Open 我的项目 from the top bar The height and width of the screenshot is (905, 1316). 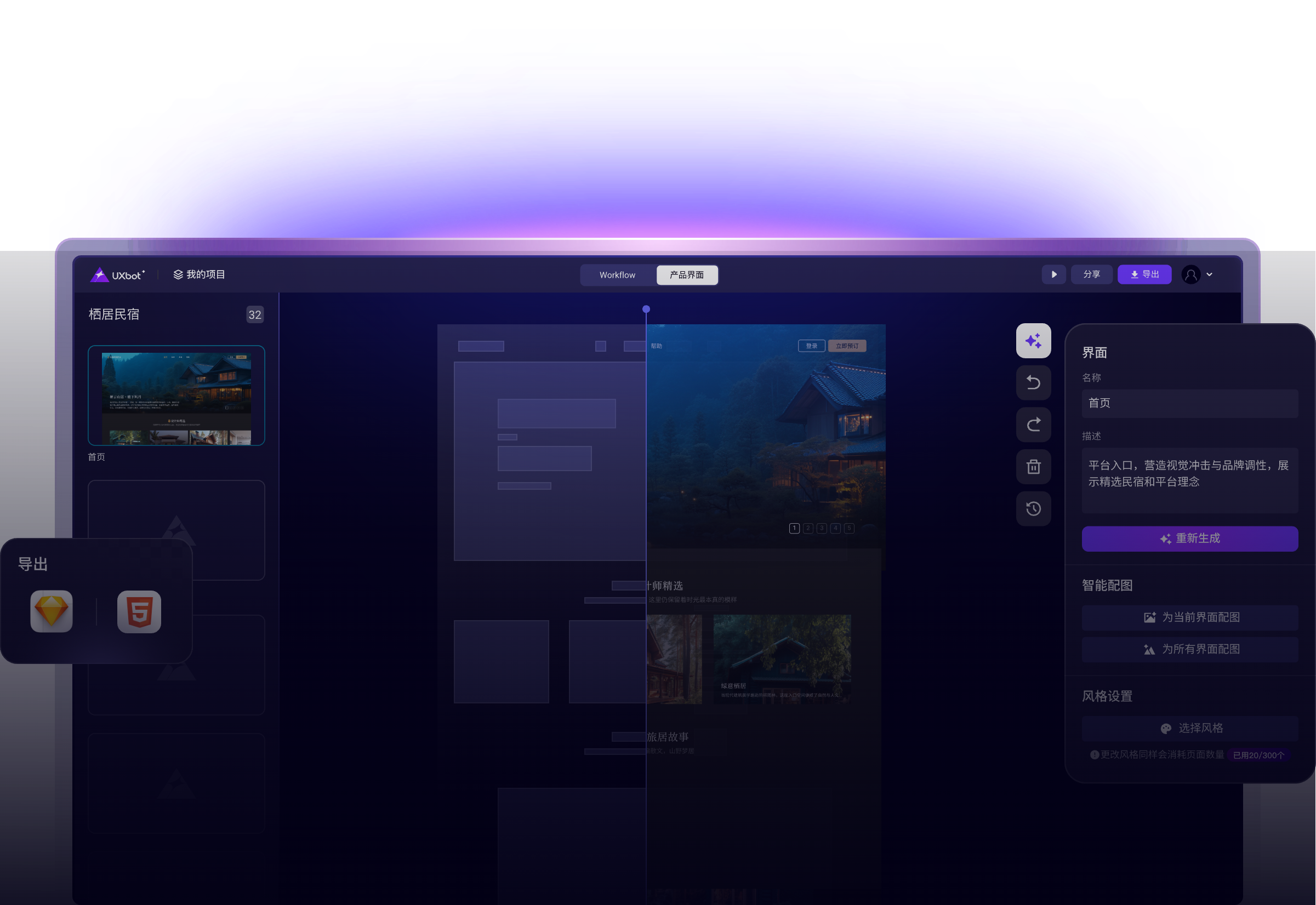[199, 274]
